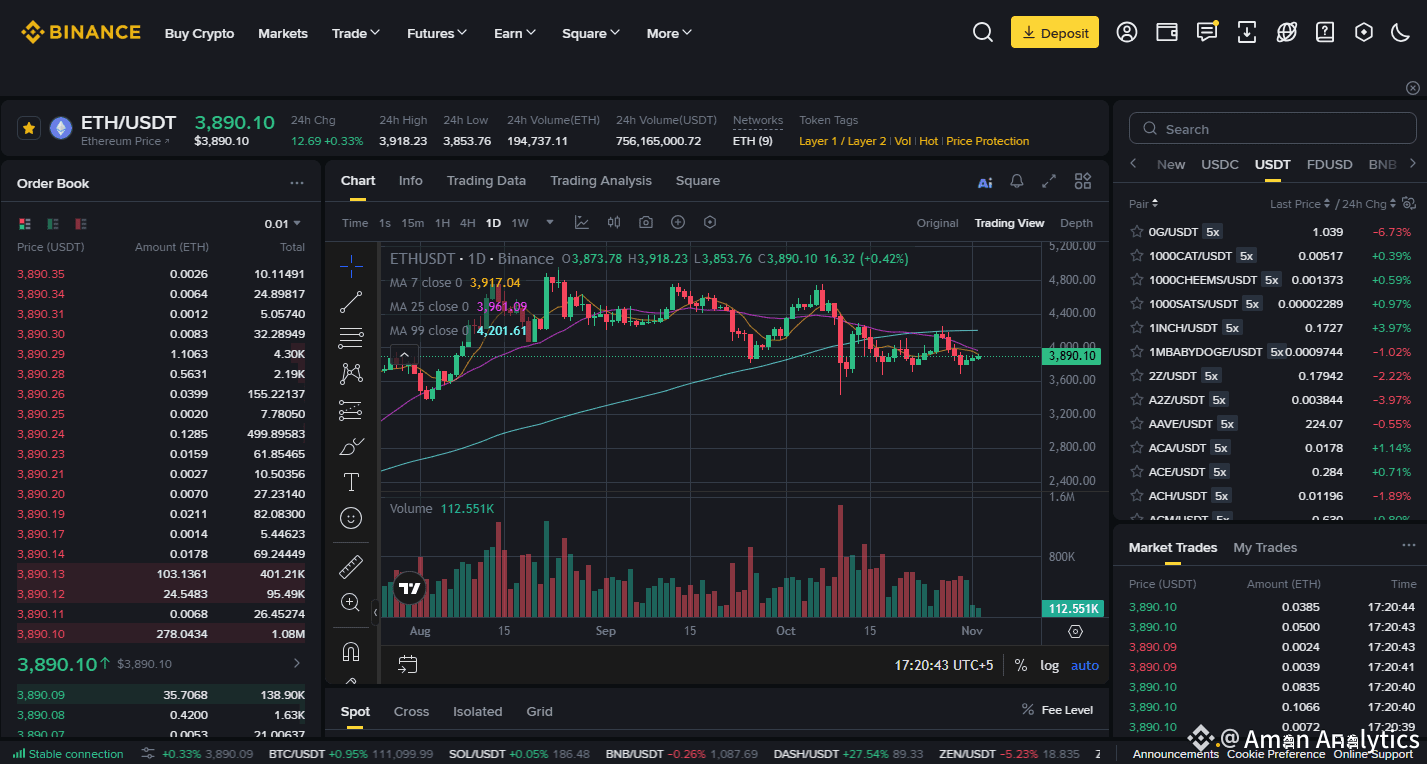Screen dimensions: 1427x764
Task: Open chart settings hexagon icon in the toolbar
Action: point(710,222)
